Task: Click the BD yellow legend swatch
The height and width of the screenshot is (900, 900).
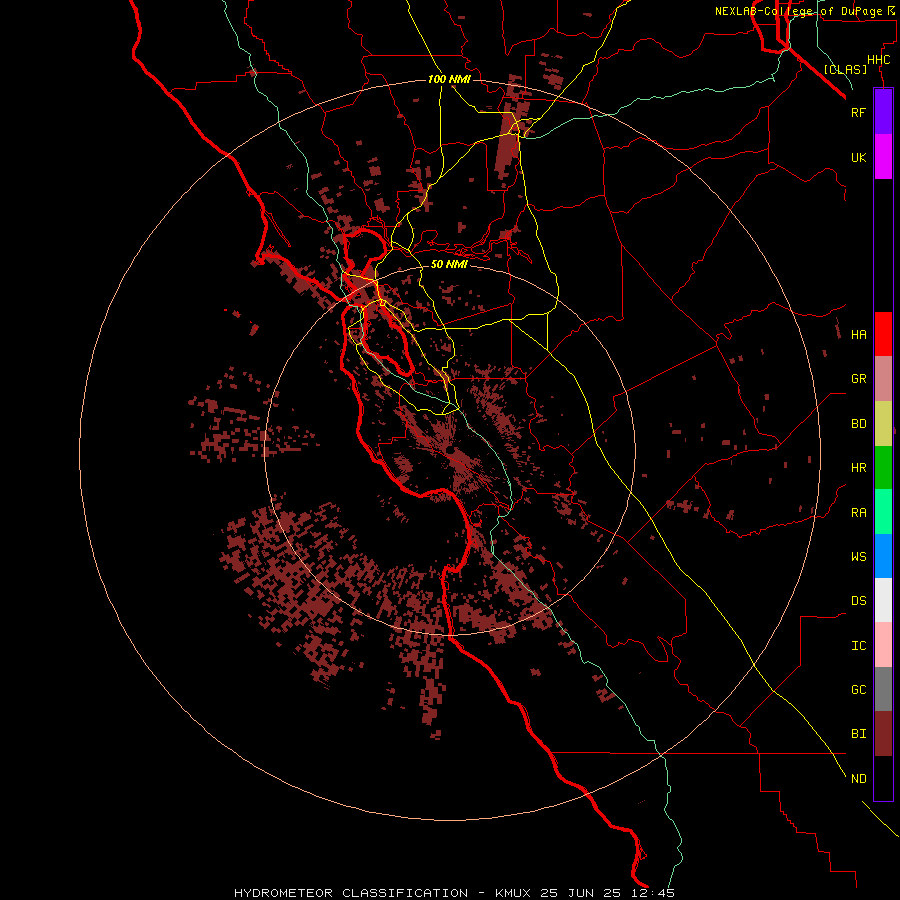Action: (883, 424)
